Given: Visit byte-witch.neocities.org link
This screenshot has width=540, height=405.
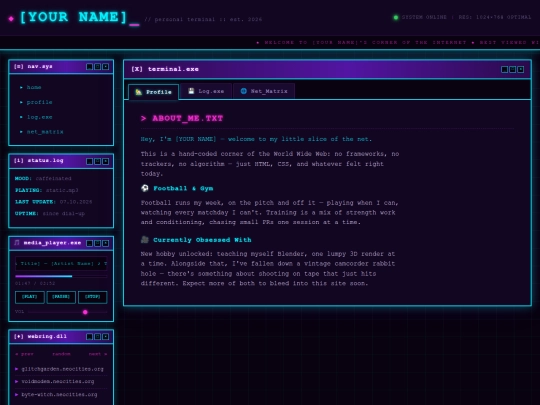Looking at the screenshot, I should (59, 395).
